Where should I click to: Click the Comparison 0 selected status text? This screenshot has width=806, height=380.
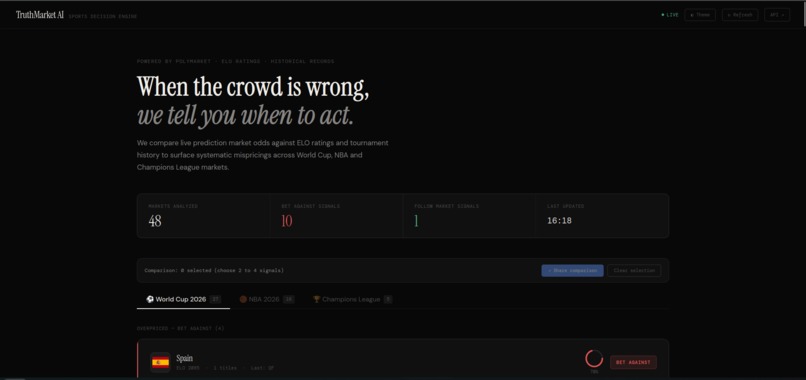coord(214,270)
